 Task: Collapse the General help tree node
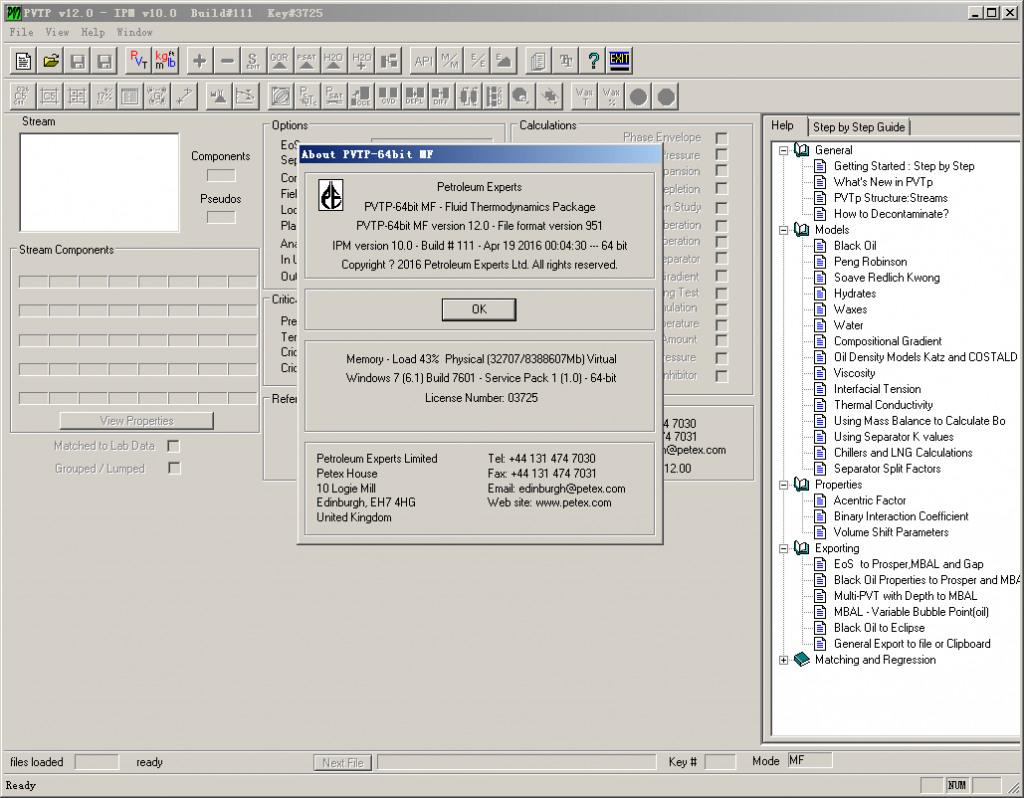(x=783, y=150)
